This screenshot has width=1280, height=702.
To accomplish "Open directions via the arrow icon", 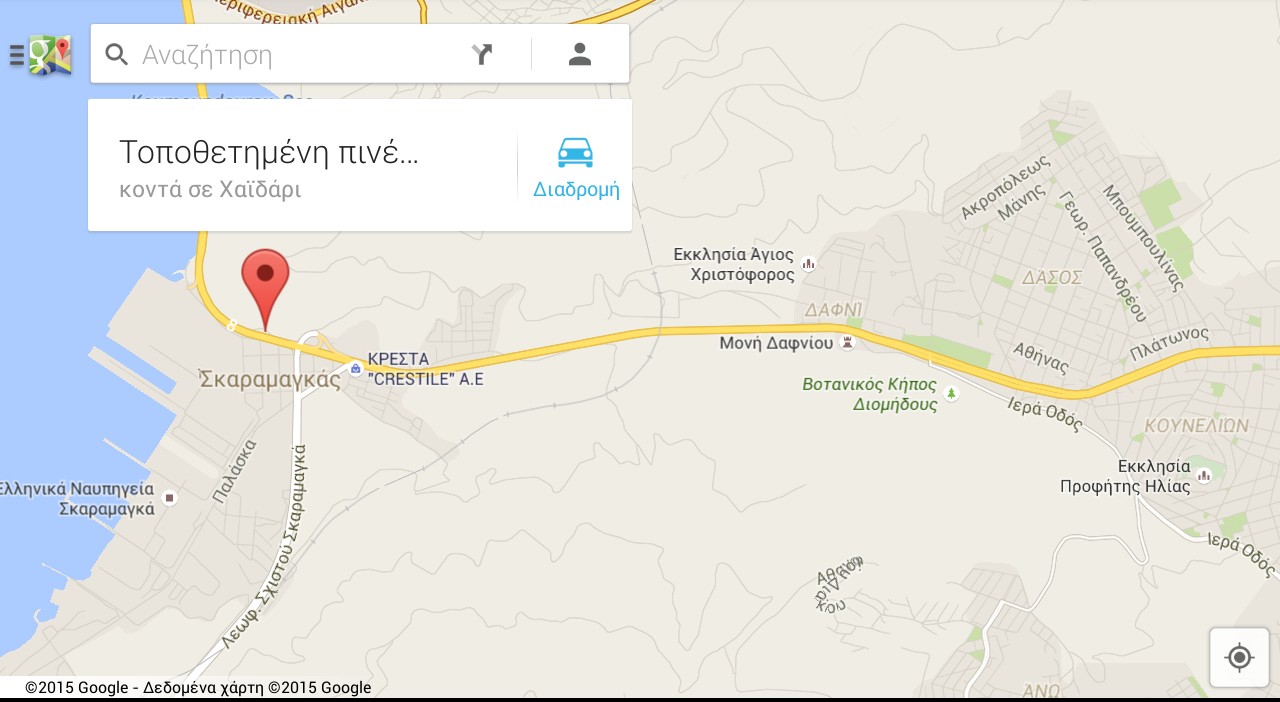I will tap(482, 54).
